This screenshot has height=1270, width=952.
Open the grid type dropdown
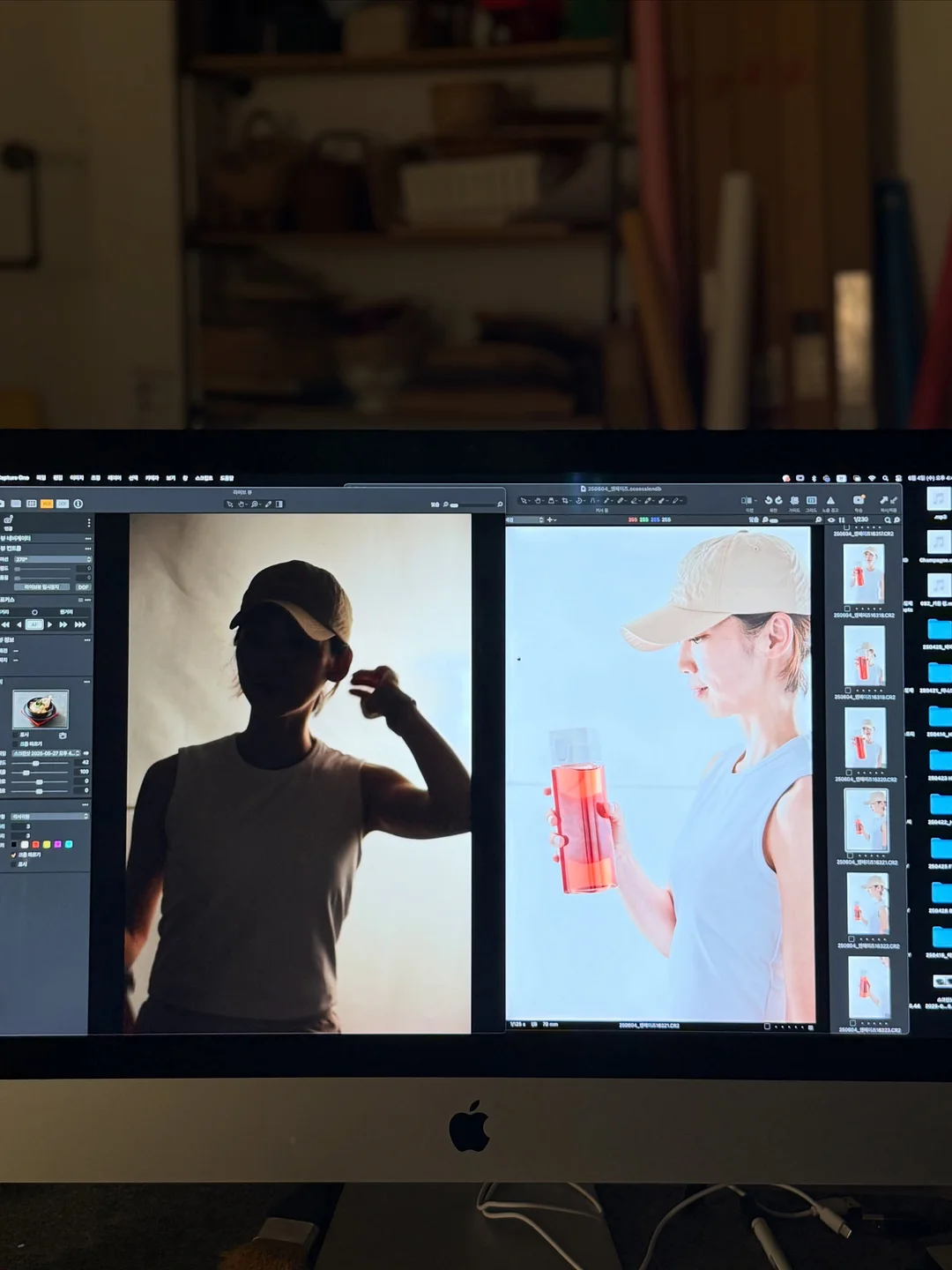[50, 816]
